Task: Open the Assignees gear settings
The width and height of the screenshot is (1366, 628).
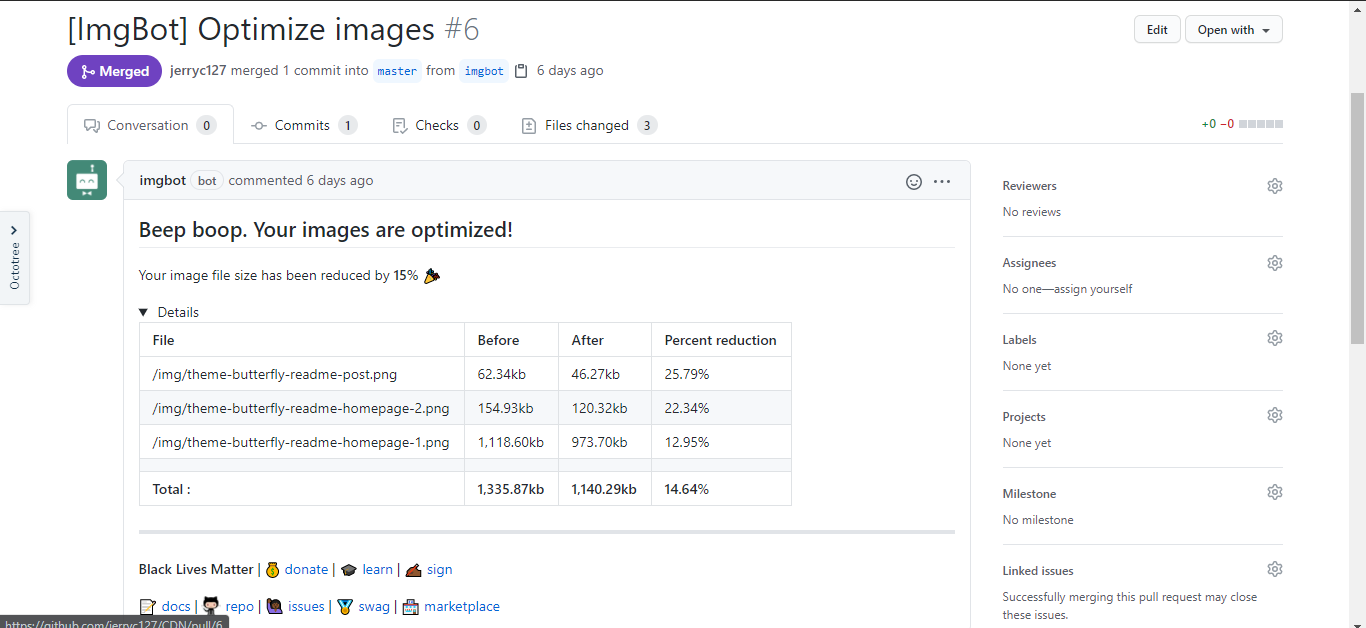Action: 1274,263
